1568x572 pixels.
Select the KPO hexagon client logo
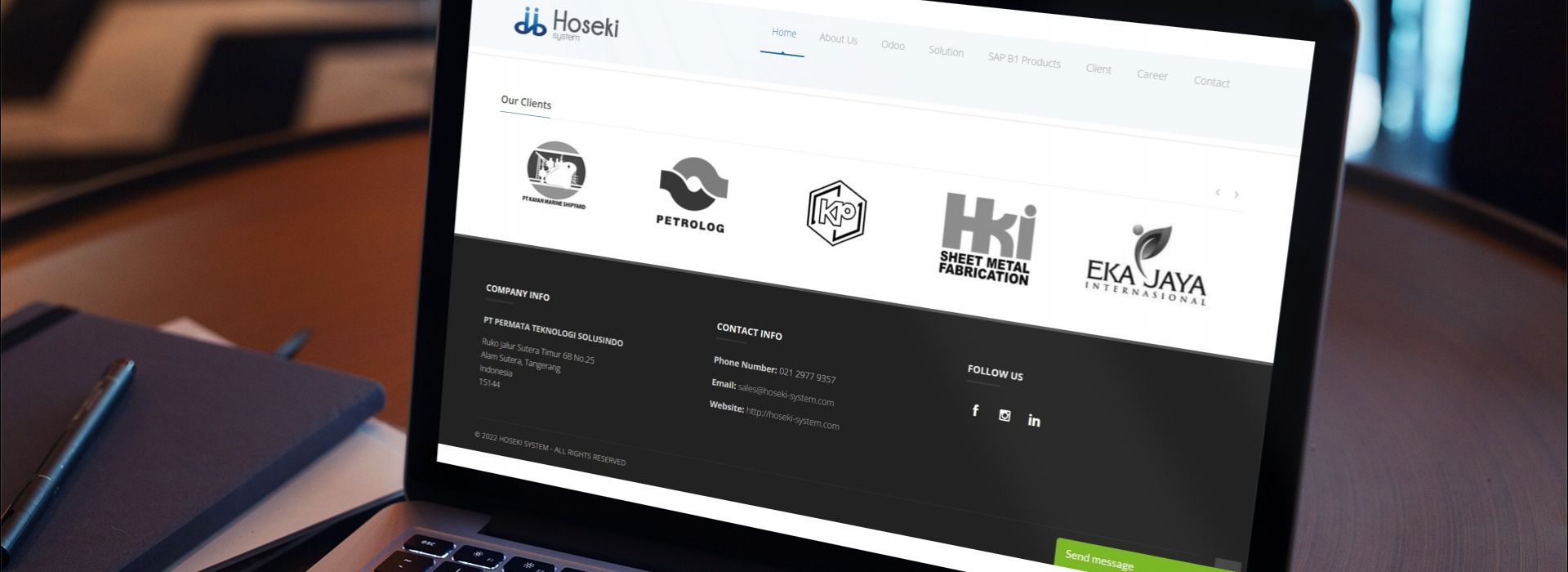click(x=837, y=213)
